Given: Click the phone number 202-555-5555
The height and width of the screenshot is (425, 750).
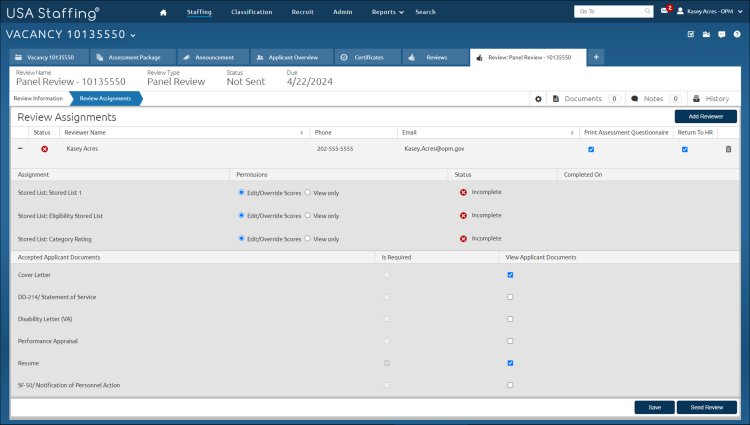Looking at the screenshot, I should point(335,149).
